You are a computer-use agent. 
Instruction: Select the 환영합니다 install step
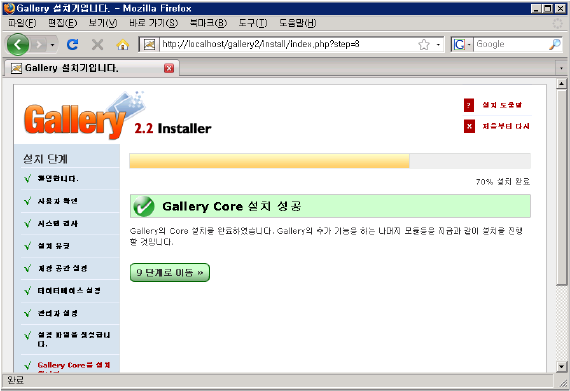(58, 178)
